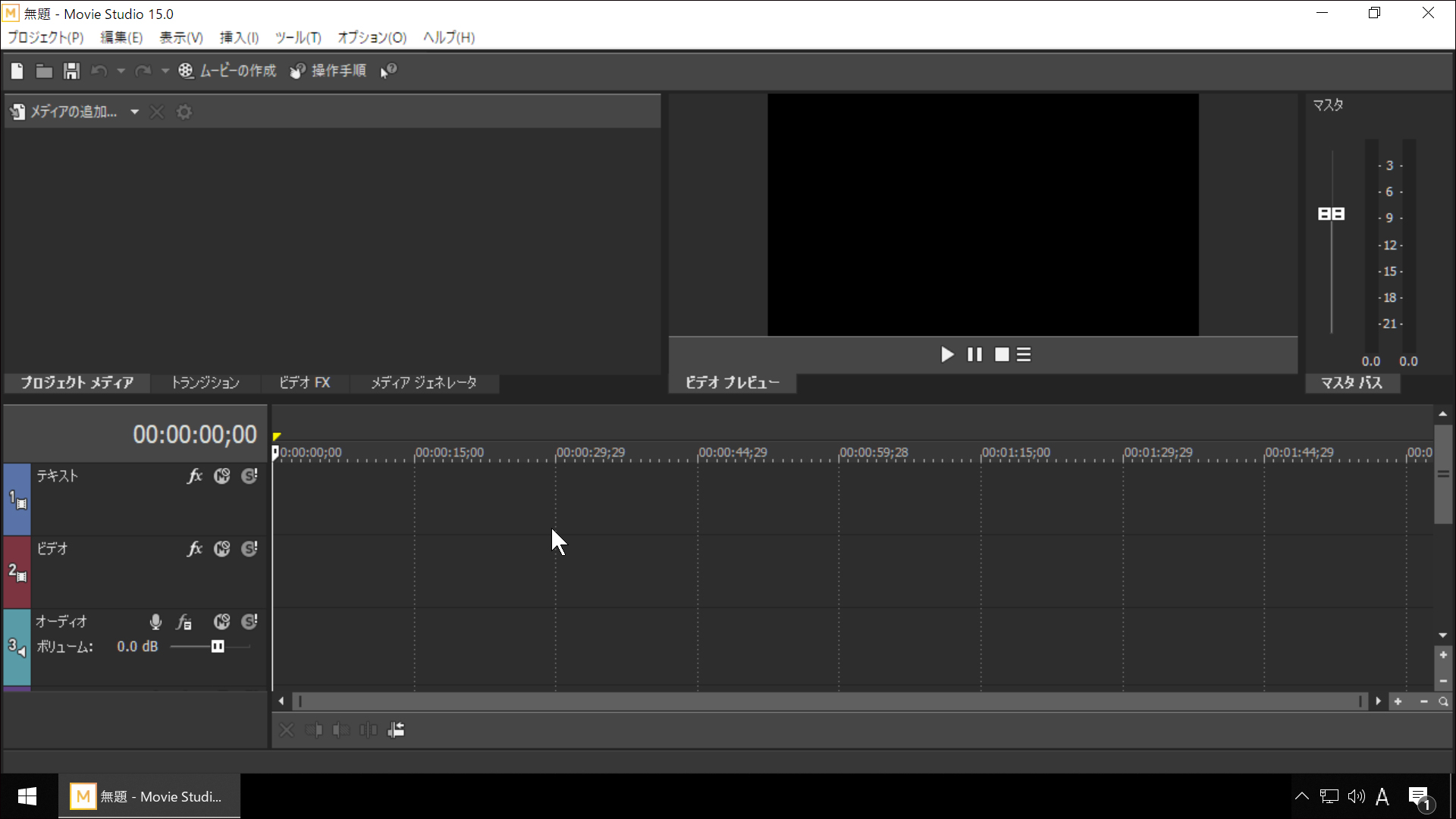The width and height of the screenshot is (1456, 819).
Task: Select テキスト track header number 1
Action: (17, 500)
